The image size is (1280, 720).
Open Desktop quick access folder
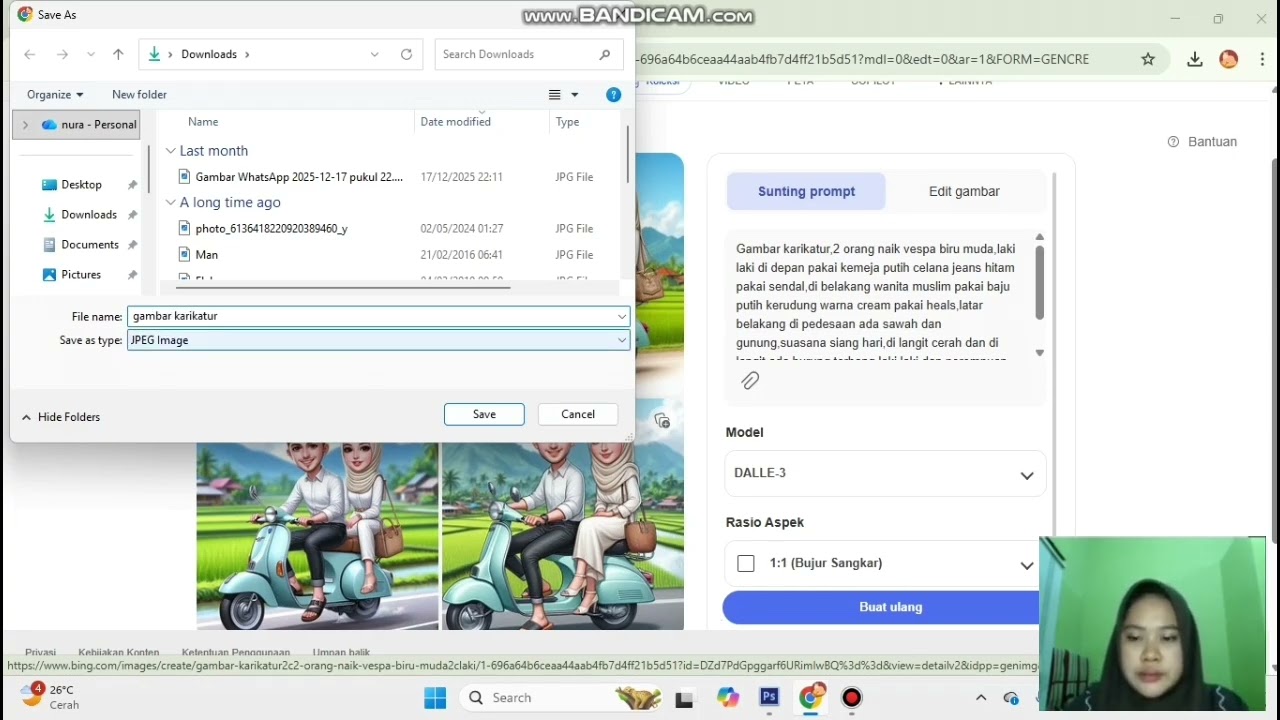coord(81,185)
